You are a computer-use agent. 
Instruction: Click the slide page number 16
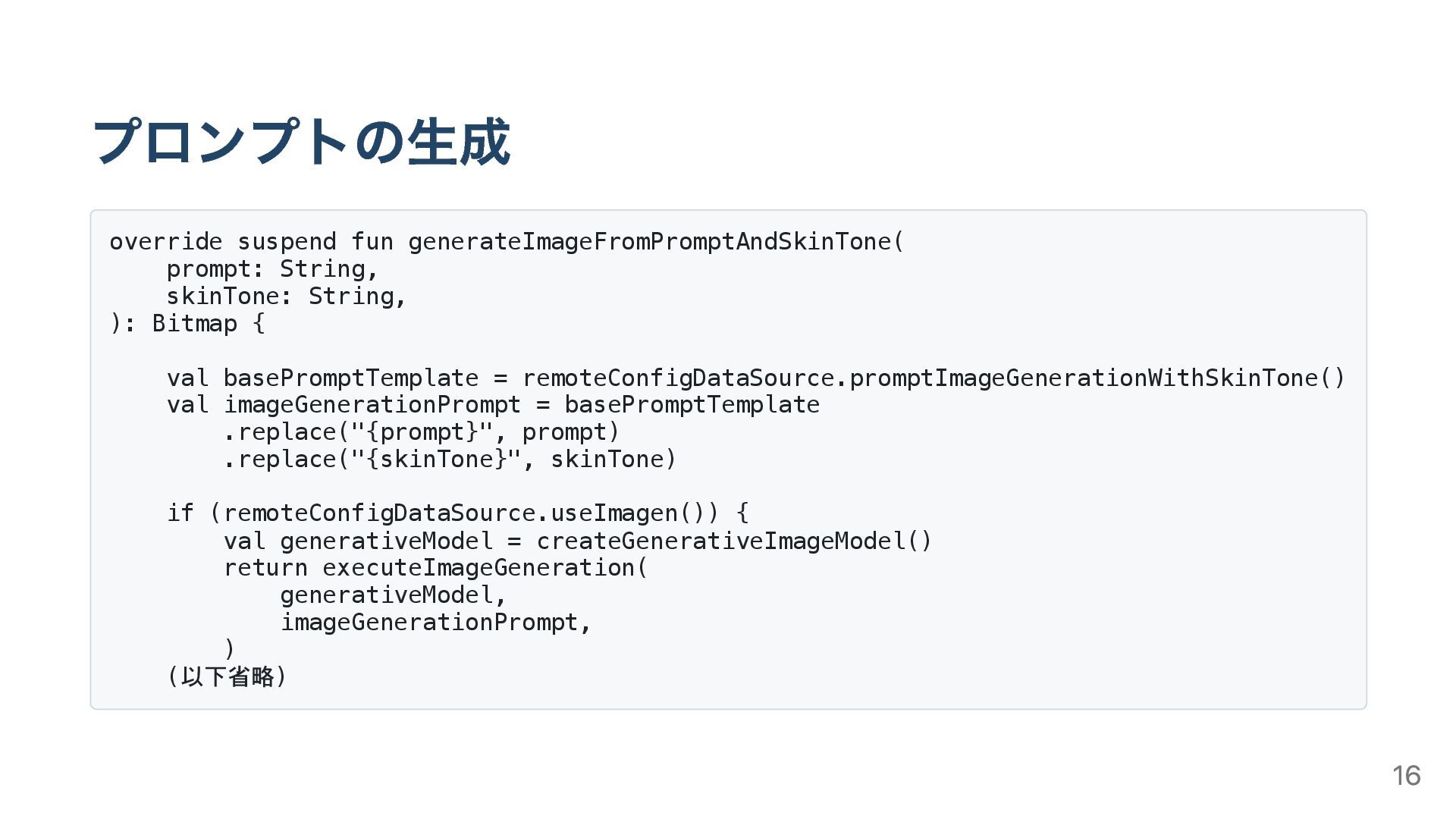tap(1406, 776)
